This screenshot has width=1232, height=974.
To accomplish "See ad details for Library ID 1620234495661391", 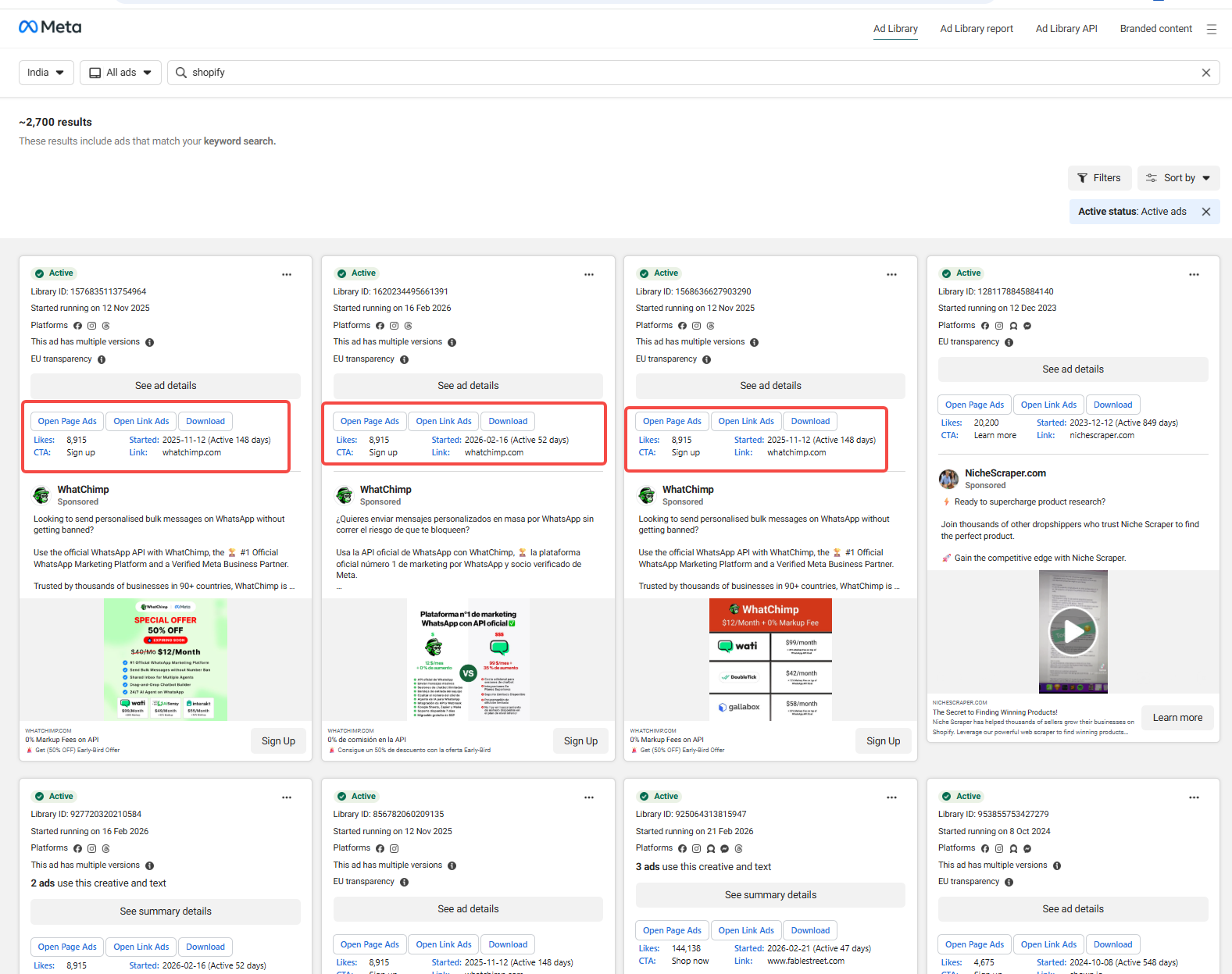I will pyautogui.click(x=468, y=386).
